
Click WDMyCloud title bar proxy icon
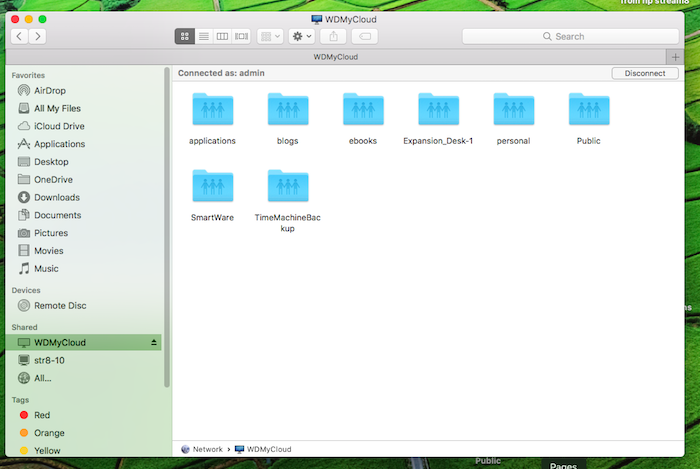point(317,20)
